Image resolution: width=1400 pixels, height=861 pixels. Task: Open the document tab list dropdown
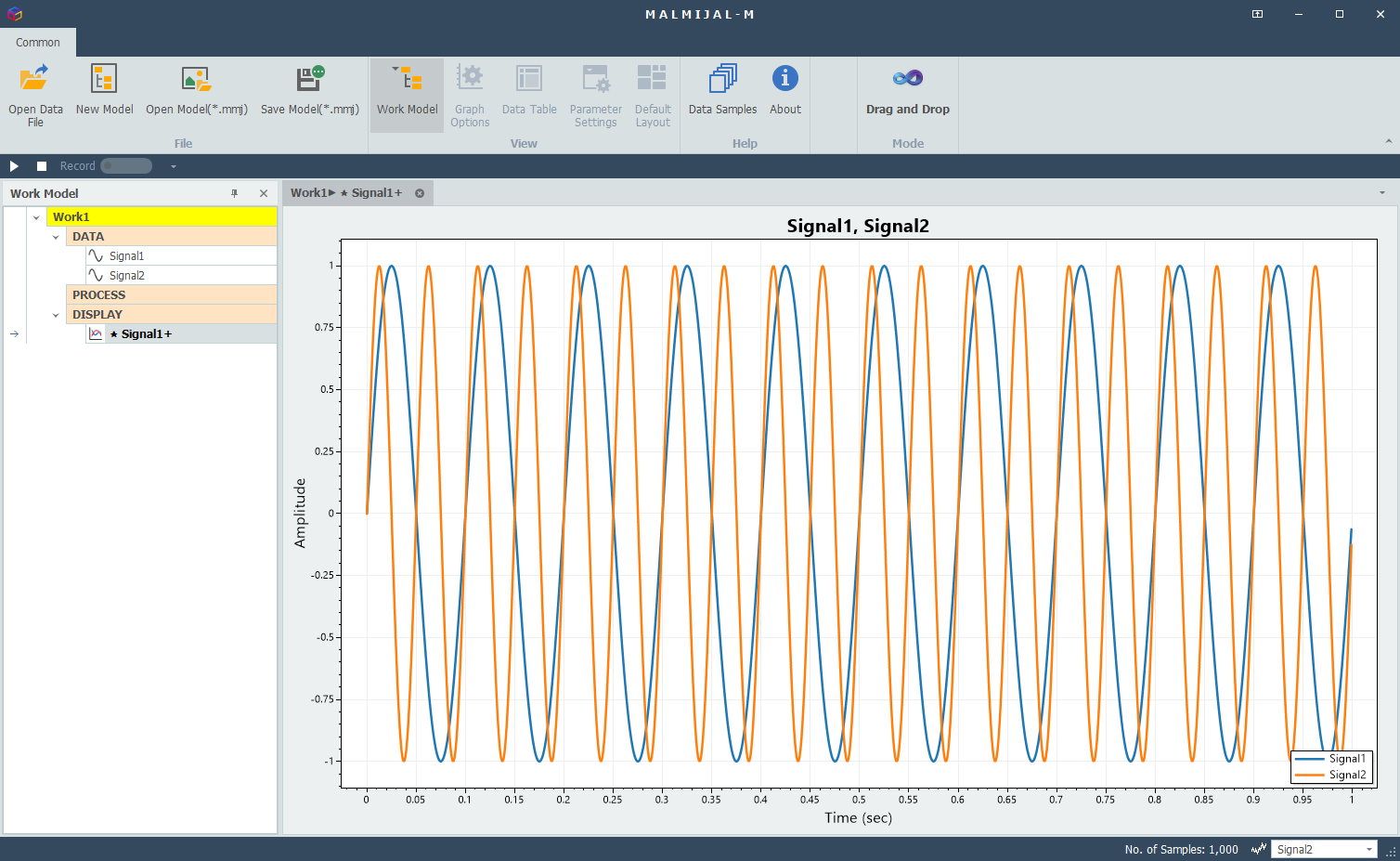1382,193
